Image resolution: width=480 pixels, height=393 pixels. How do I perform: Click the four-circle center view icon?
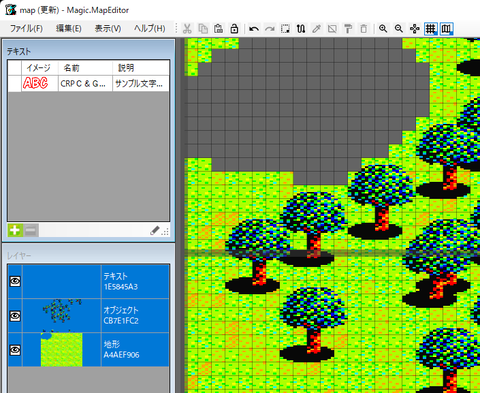click(415, 29)
